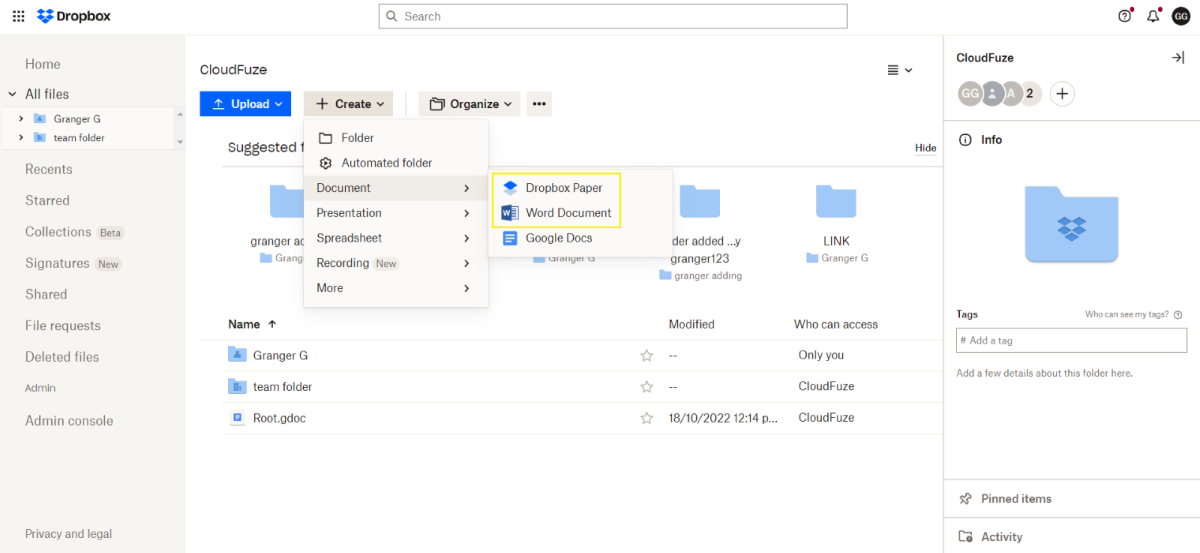1200x553 pixels.
Task: Expand team folder in sidebar tree
Action: click(x=21, y=138)
